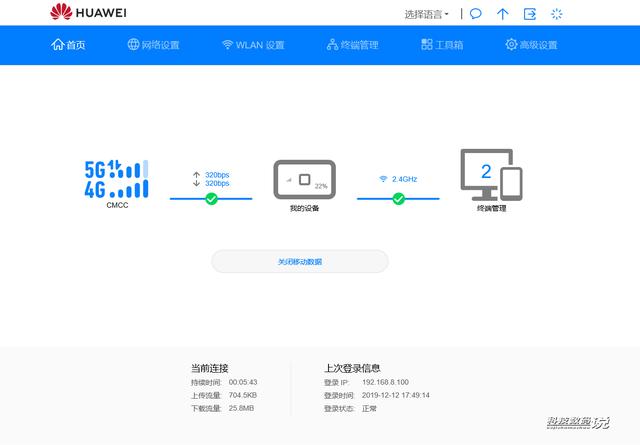This screenshot has height=445, width=640.
Task: Go to terminal management tab 终端管理
Action: pos(353,44)
